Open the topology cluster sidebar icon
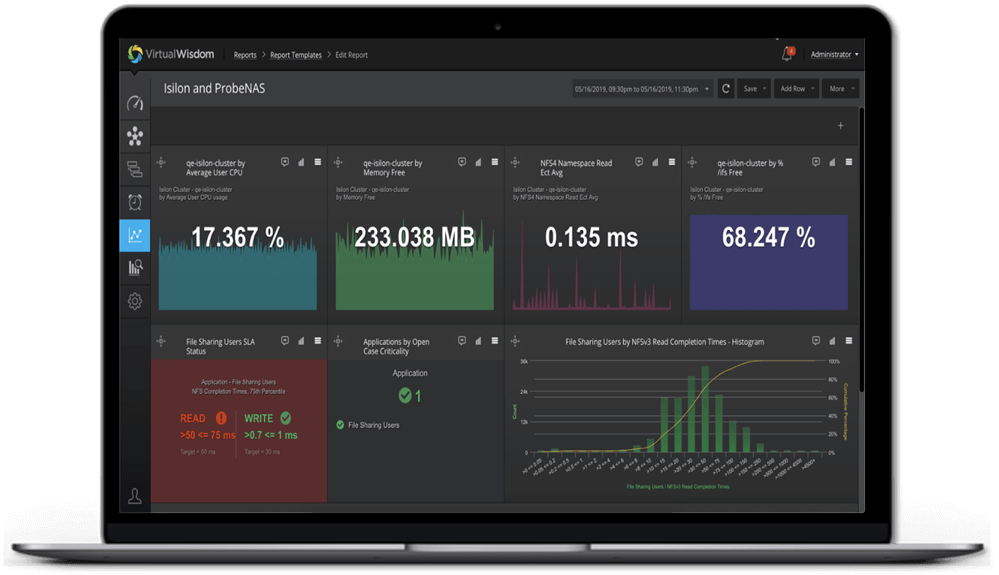The height and width of the screenshot is (575, 999). (x=135, y=136)
